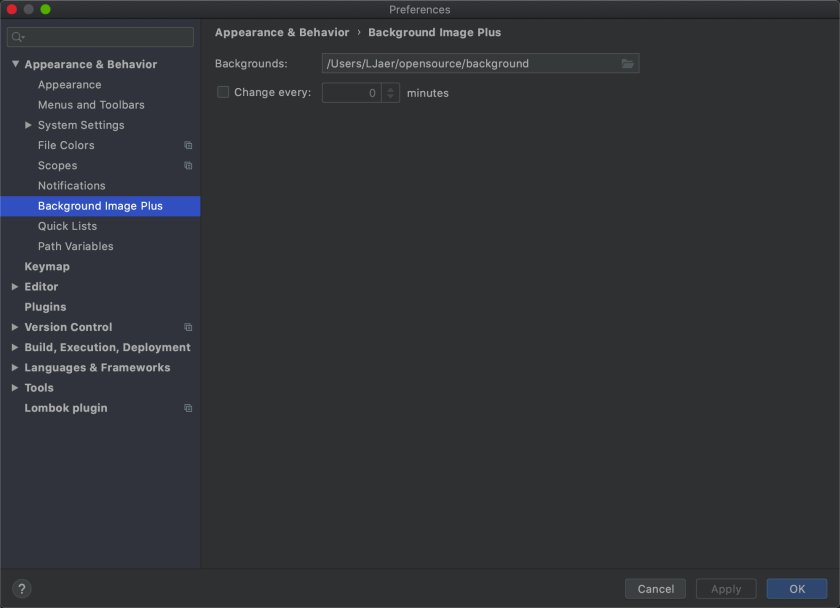840x610 pixels.
Task: Collapse the Appearance & Behavior section
Action: pos(15,64)
